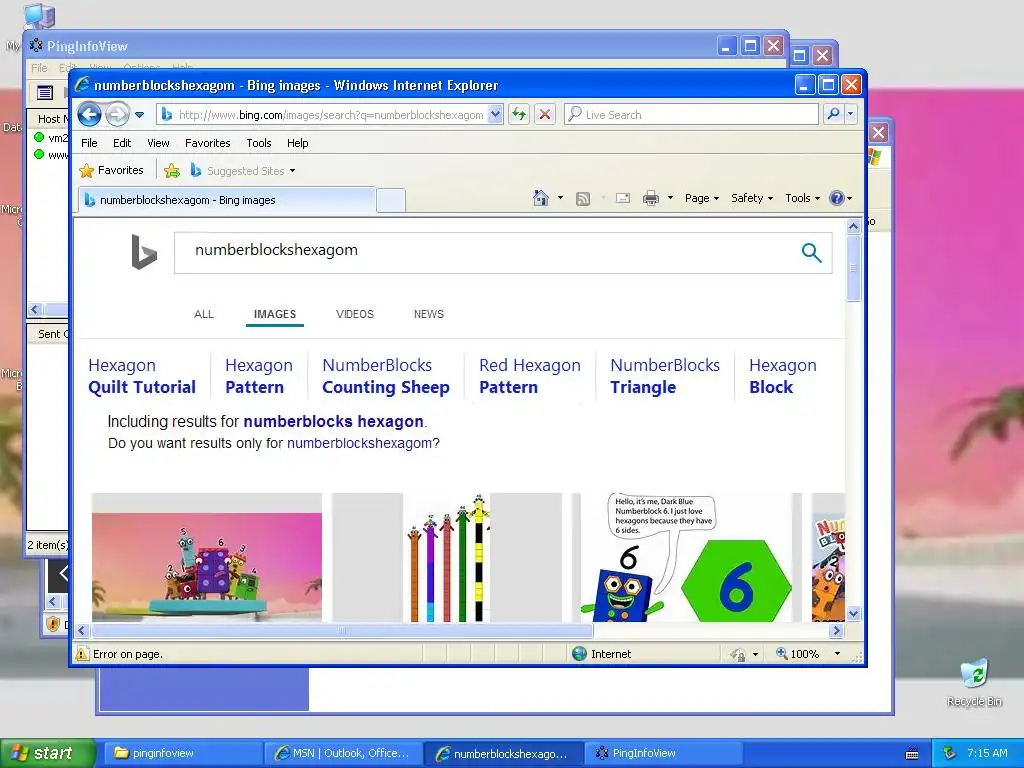Open Suggested Sites dropdown
This screenshot has width=1024, height=768.
coord(243,170)
